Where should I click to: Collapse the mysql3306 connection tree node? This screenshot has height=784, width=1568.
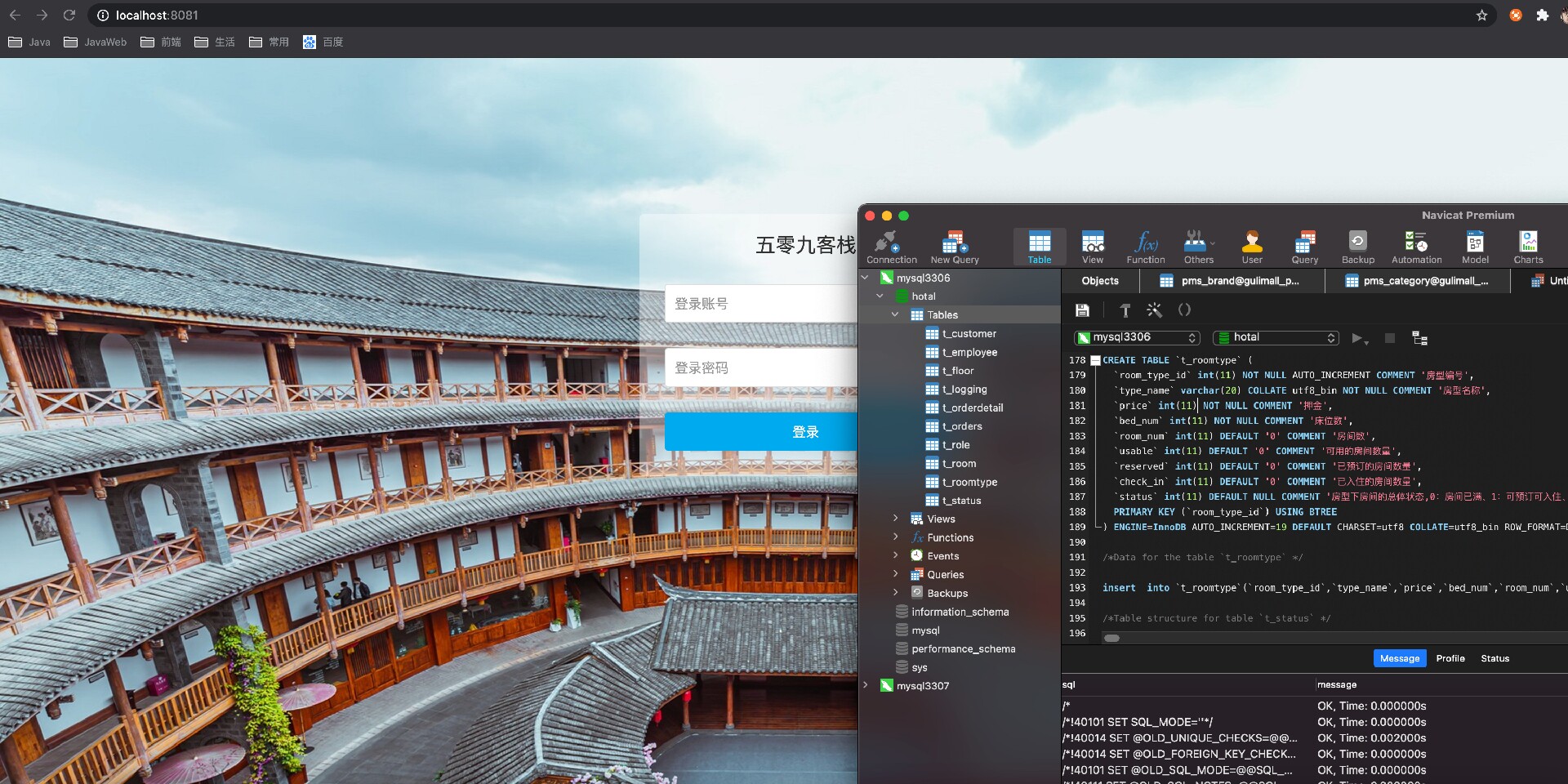pos(865,278)
